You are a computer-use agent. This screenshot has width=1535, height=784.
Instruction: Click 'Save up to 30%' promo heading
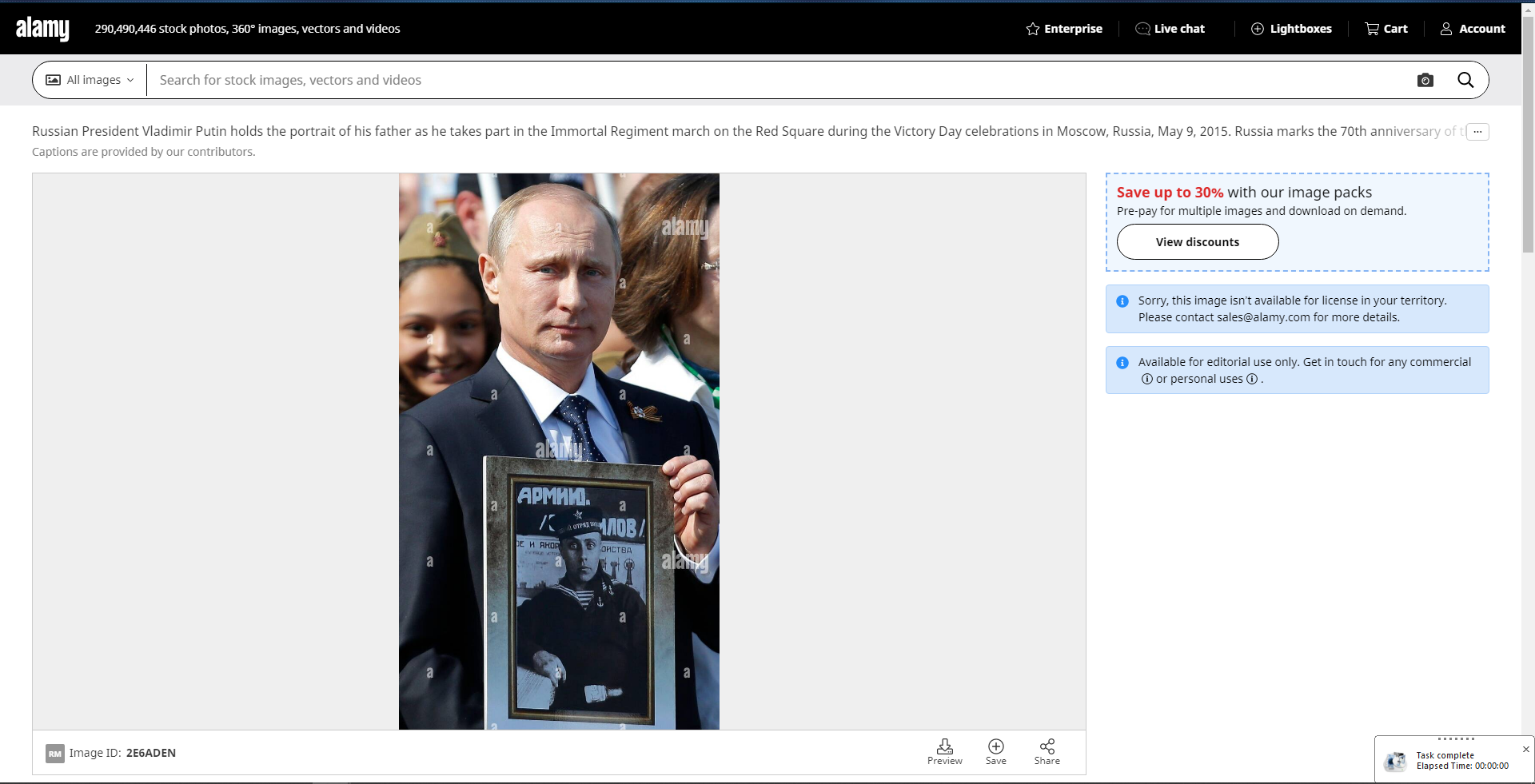tap(1170, 193)
